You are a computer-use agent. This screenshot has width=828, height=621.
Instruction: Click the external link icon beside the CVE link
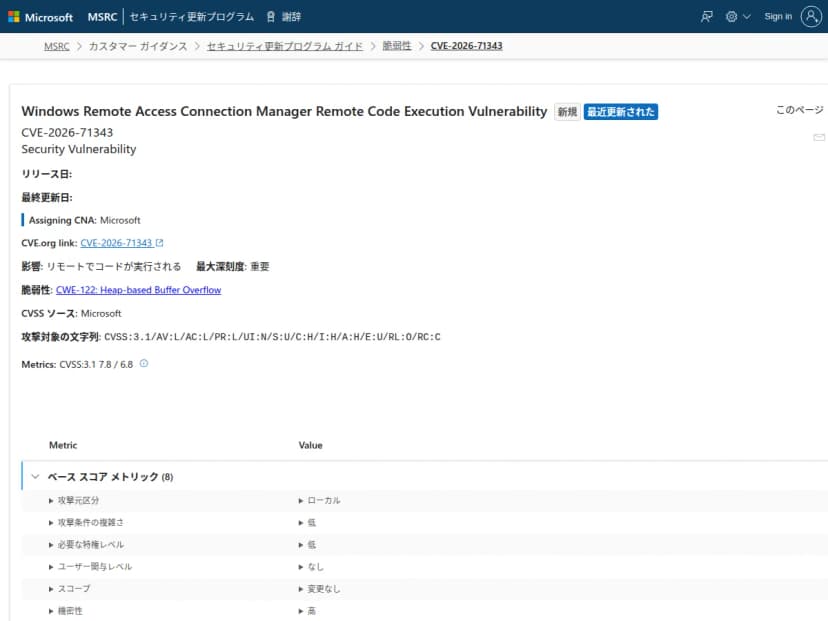pos(159,243)
